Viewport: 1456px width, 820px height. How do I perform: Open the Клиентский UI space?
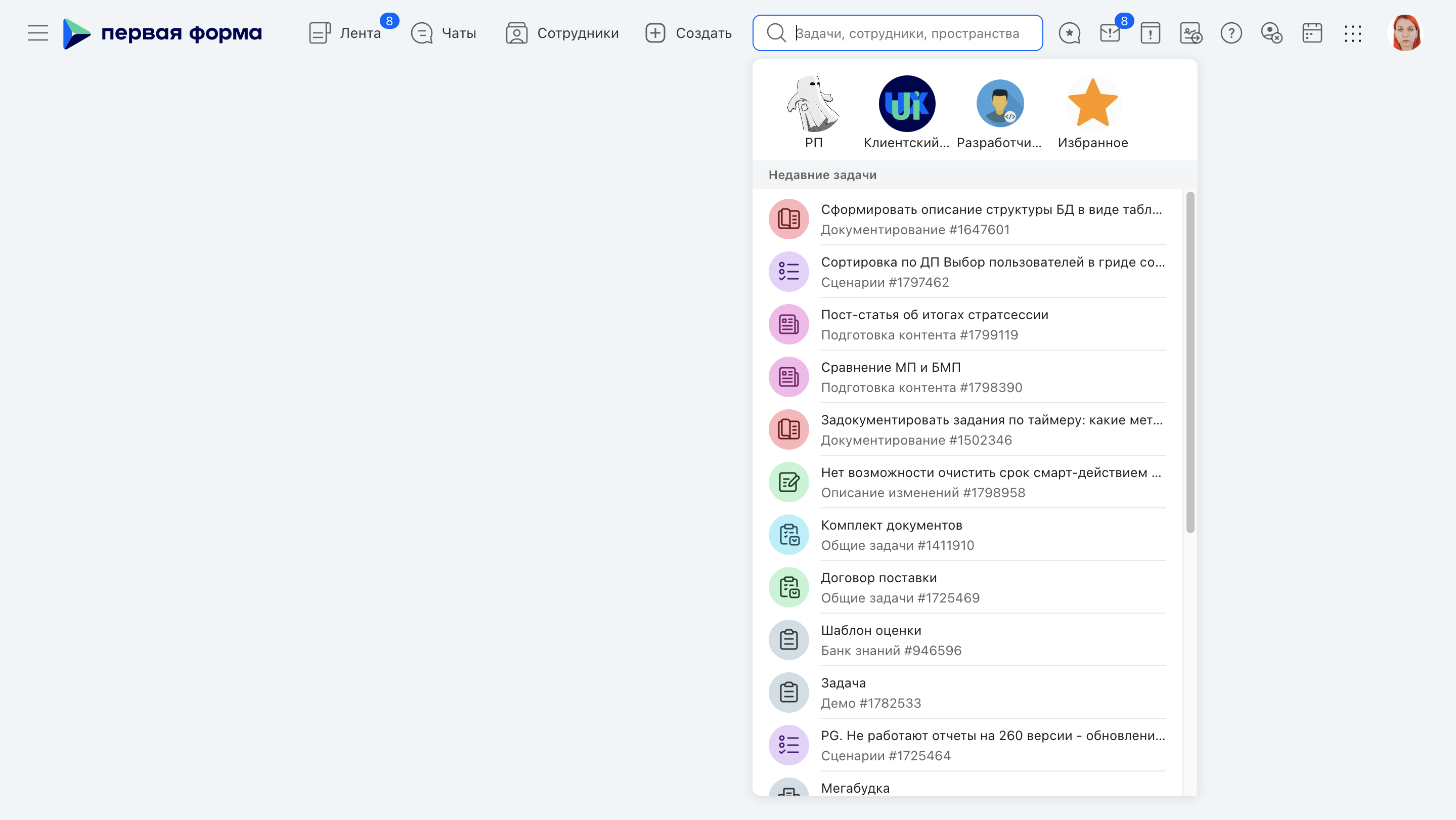(907, 112)
